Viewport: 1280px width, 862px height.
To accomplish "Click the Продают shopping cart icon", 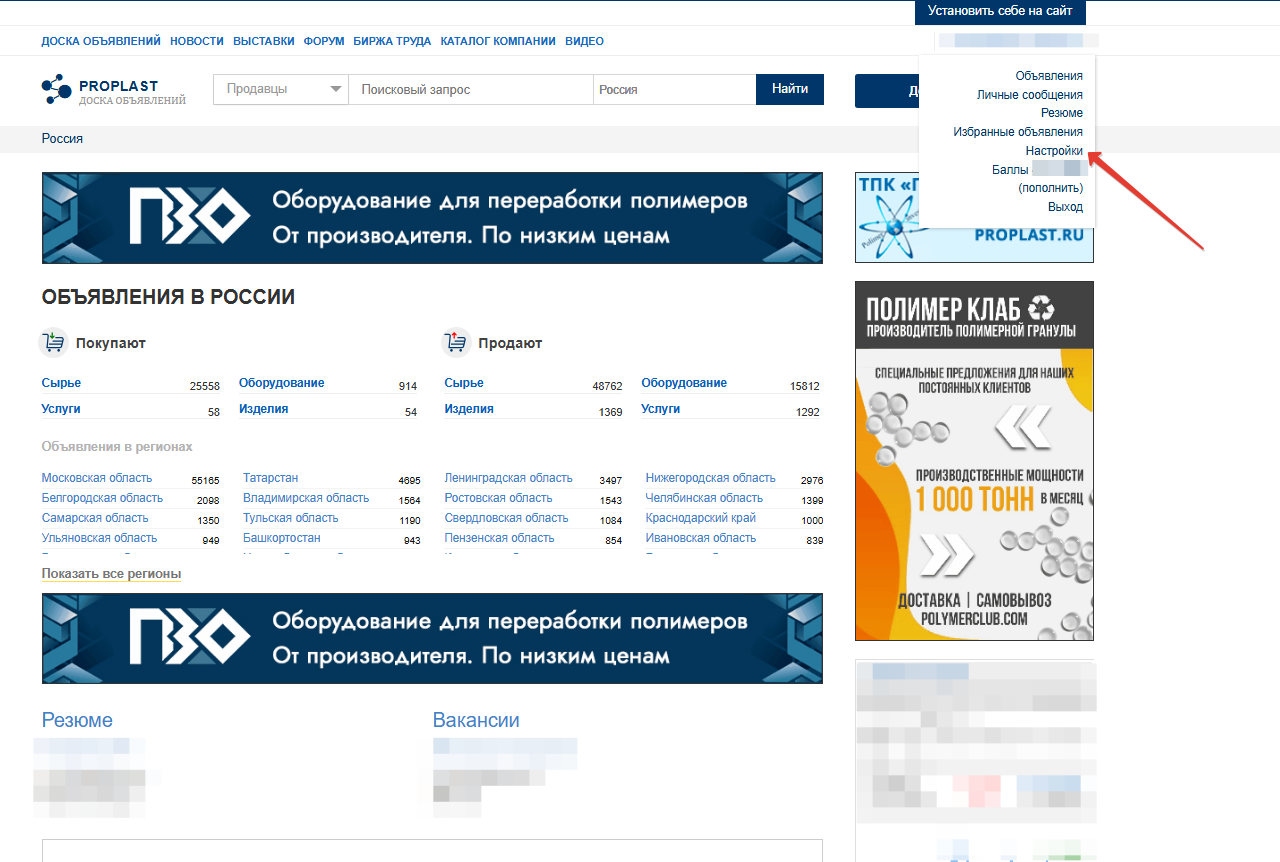I will click(456, 343).
